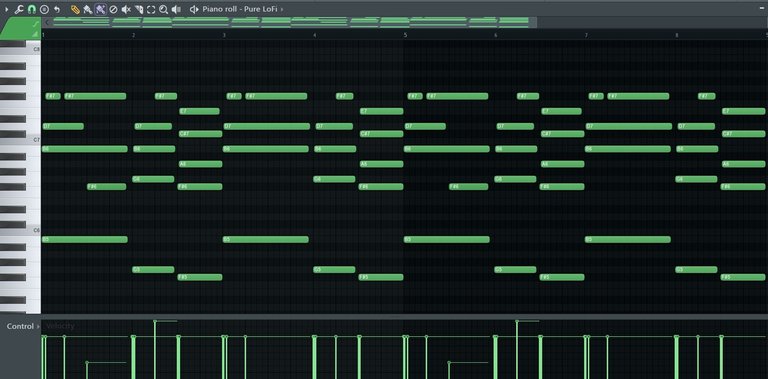The height and width of the screenshot is (379, 768).
Task: Expand the arrow after Pure LoFi
Action: point(282,9)
